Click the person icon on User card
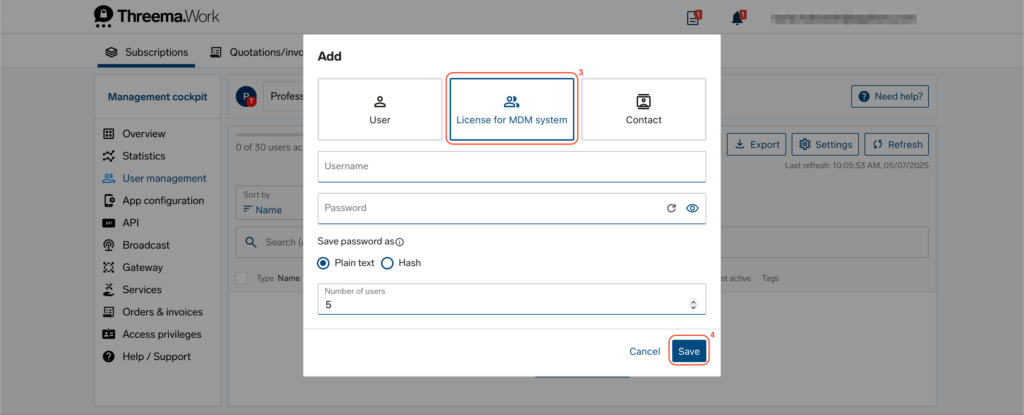1024x415 pixels. (380, 102)
